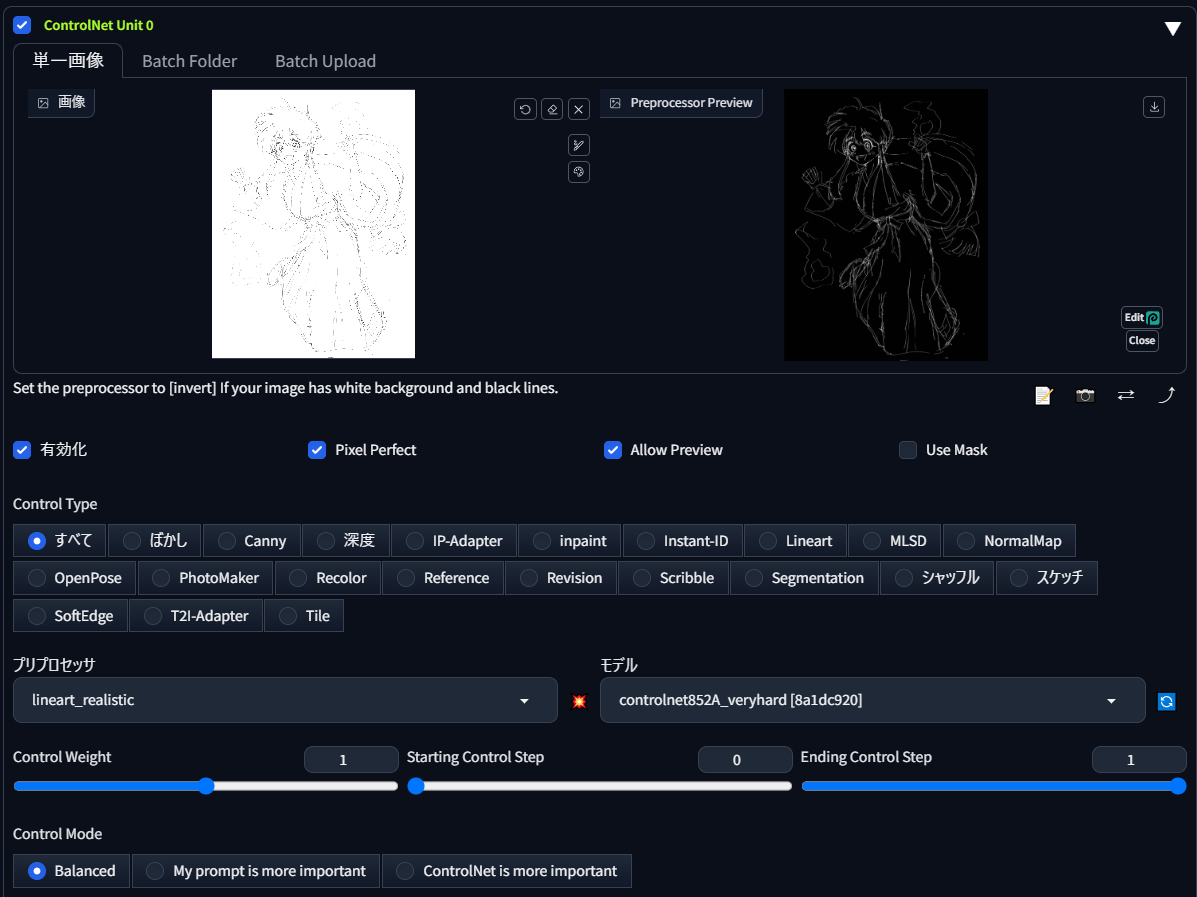Select the すべて control type

click(60, 540)
